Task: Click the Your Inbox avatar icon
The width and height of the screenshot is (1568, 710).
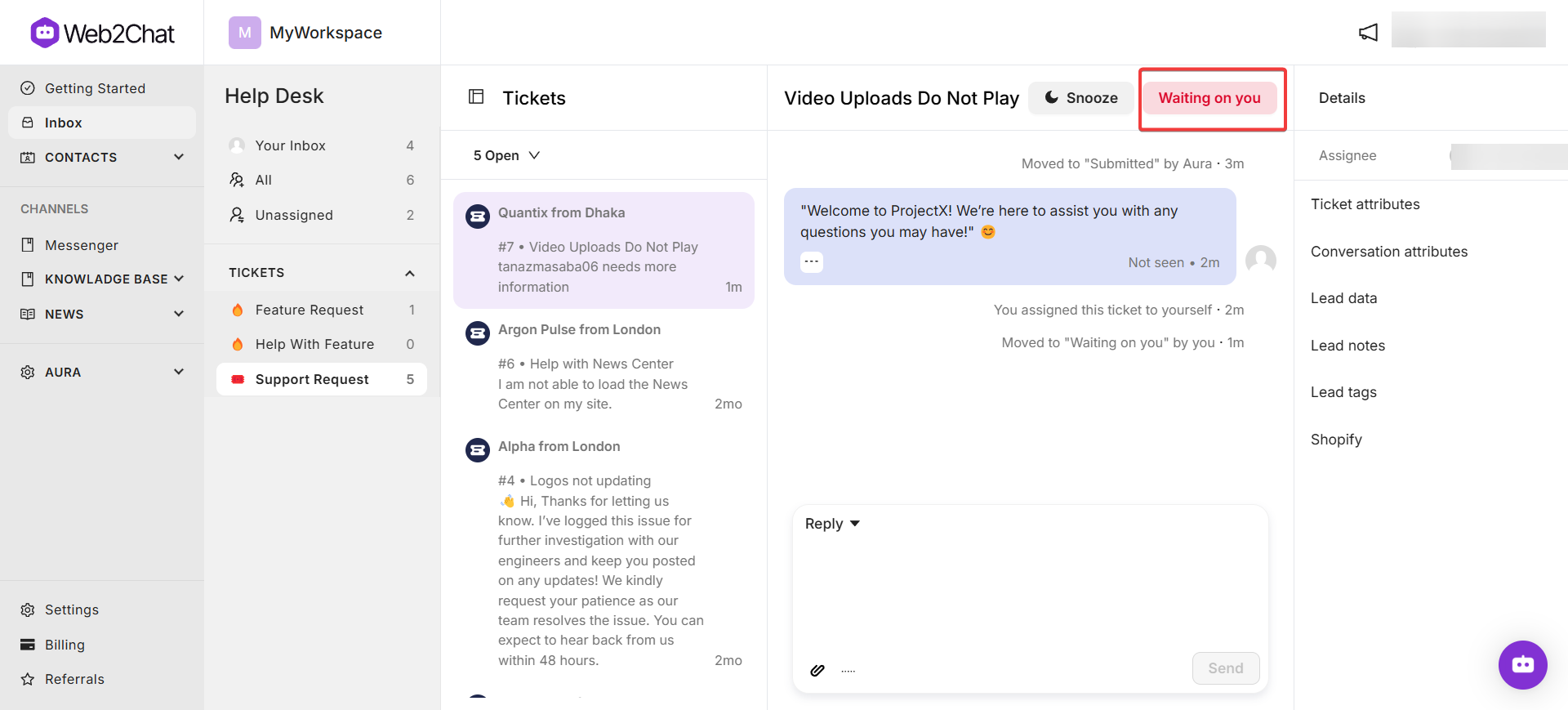Action: point(237,145)
